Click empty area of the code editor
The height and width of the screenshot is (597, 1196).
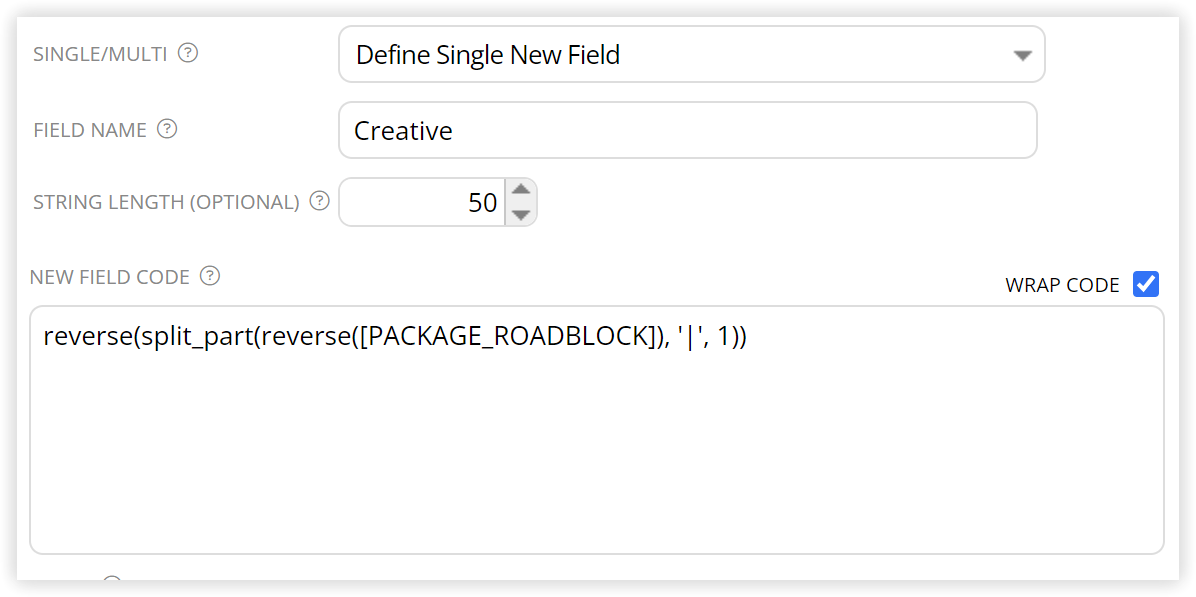point(596,457)
